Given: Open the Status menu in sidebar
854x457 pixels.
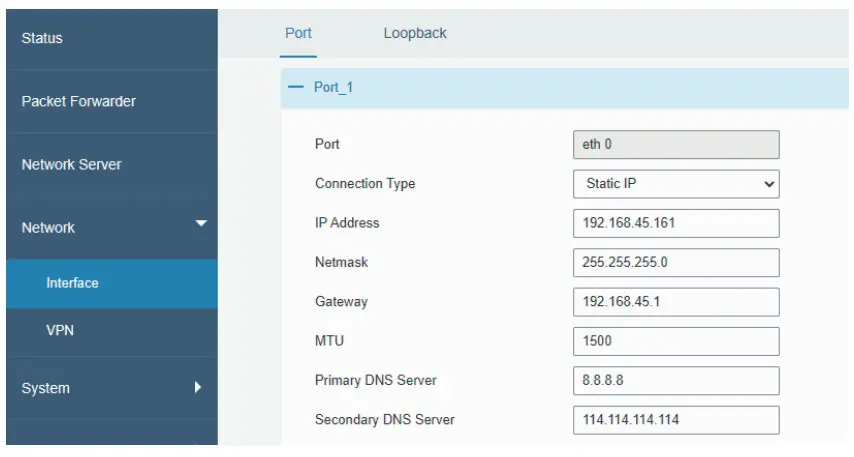Looking at the screenshot, I should pyautogui.click(x=42, y=38).
